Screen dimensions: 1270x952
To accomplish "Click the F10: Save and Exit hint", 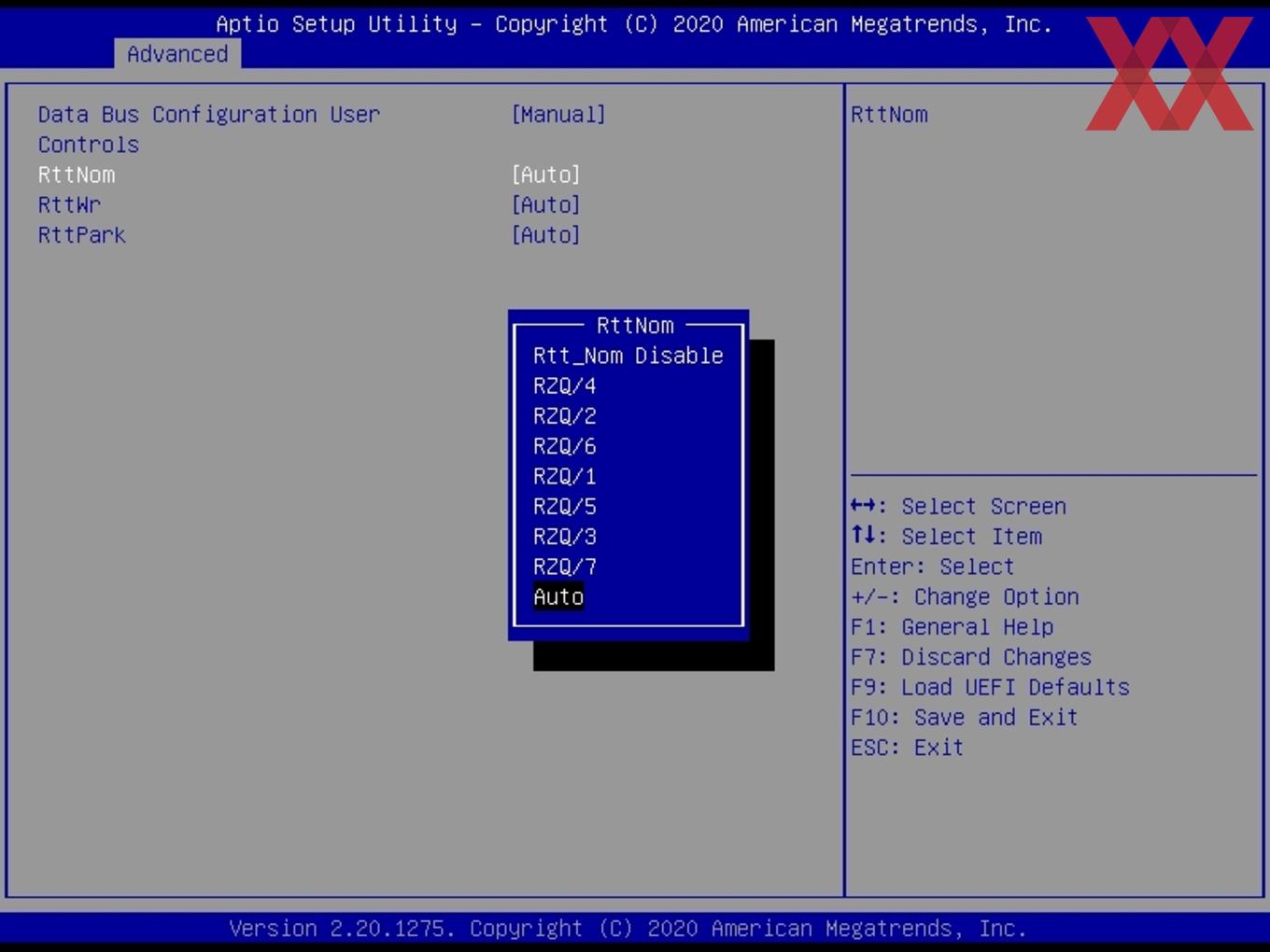I will tap(964, 718).
